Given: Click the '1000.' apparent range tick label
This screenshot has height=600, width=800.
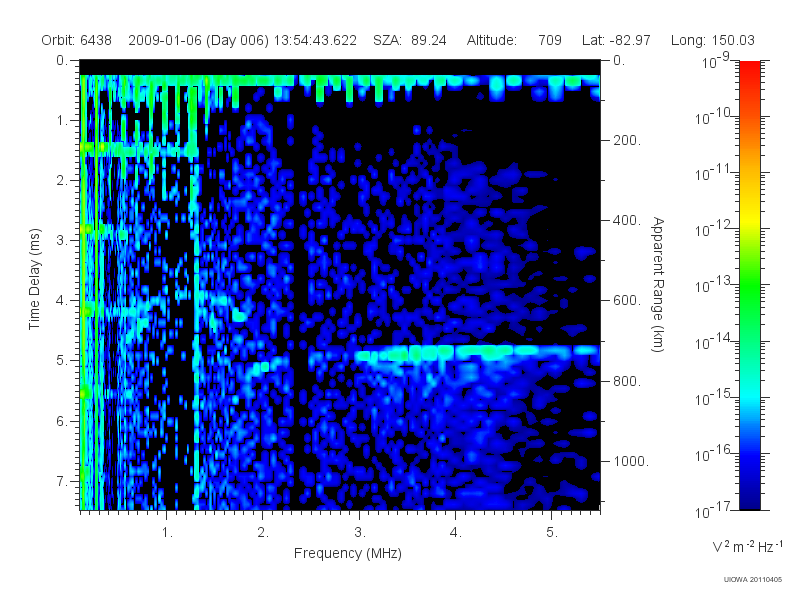Looking at the screenshot, I should pos(631,461).
